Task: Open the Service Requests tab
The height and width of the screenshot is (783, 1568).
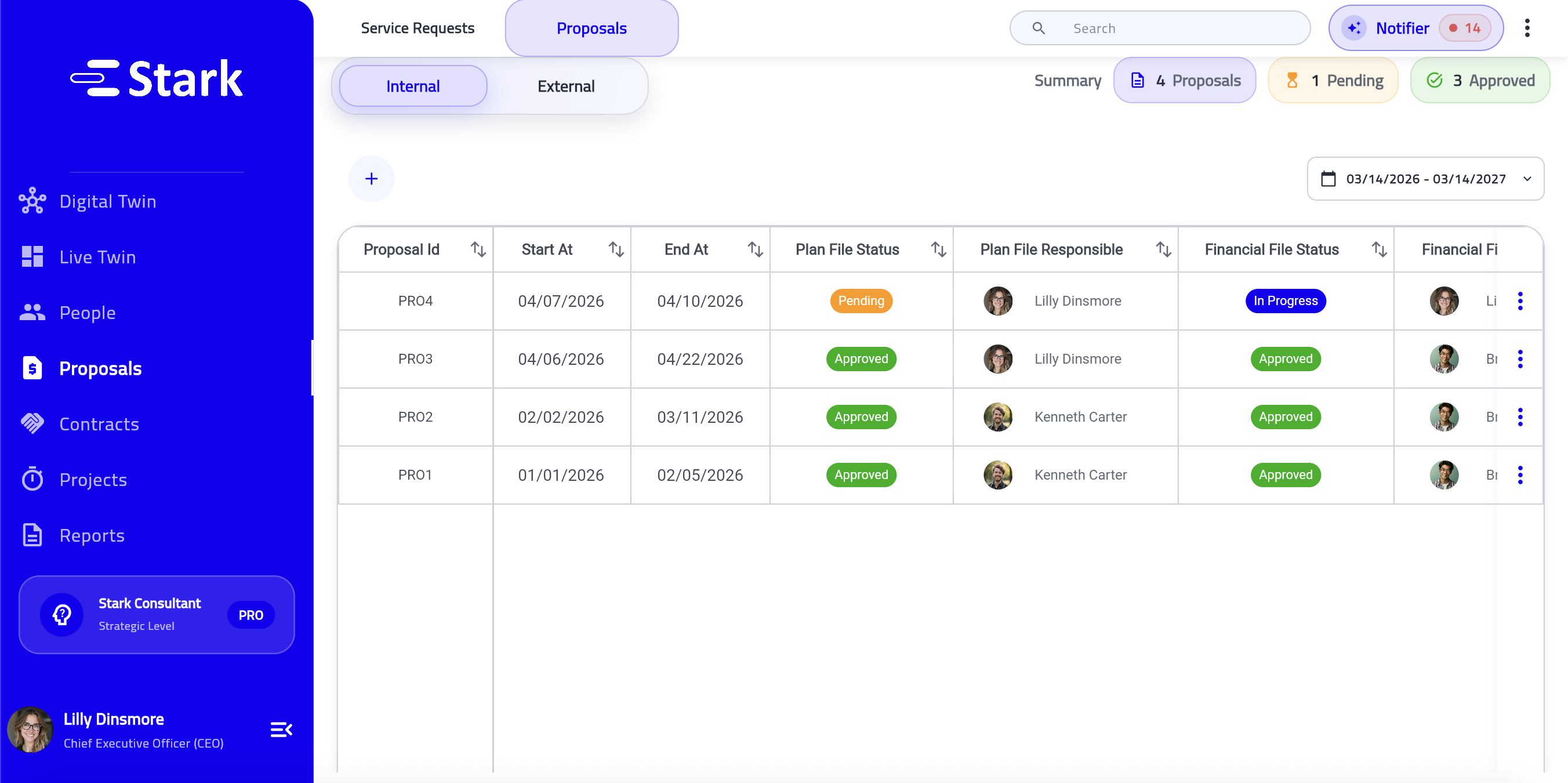Action: coord(417,28)
